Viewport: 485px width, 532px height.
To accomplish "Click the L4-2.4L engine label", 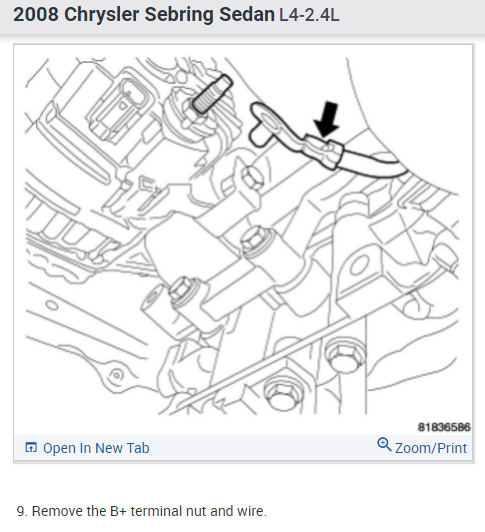I will pyautogui.click(x=309, y=15).
